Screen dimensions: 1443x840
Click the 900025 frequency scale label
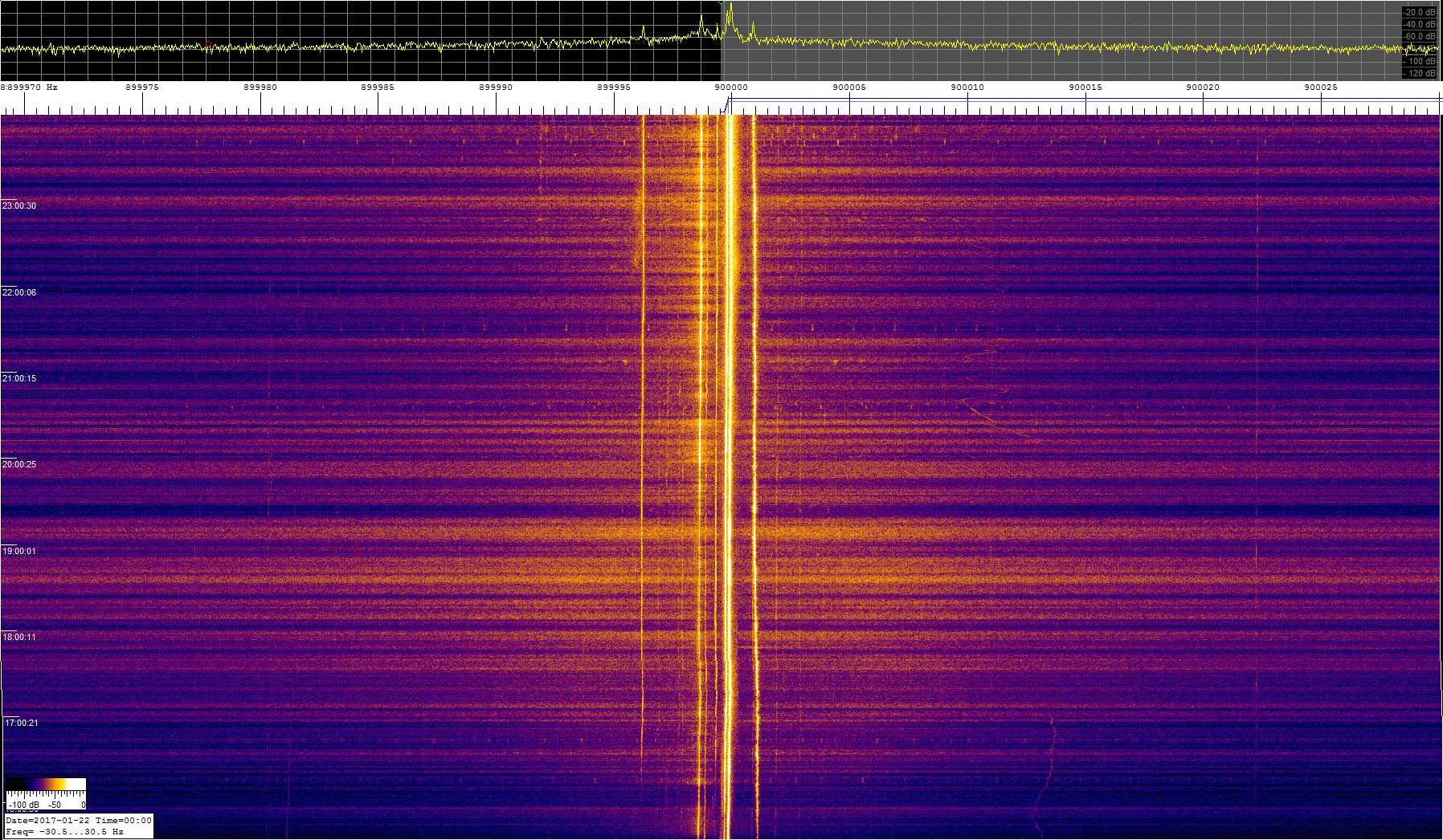(1321, 87)
